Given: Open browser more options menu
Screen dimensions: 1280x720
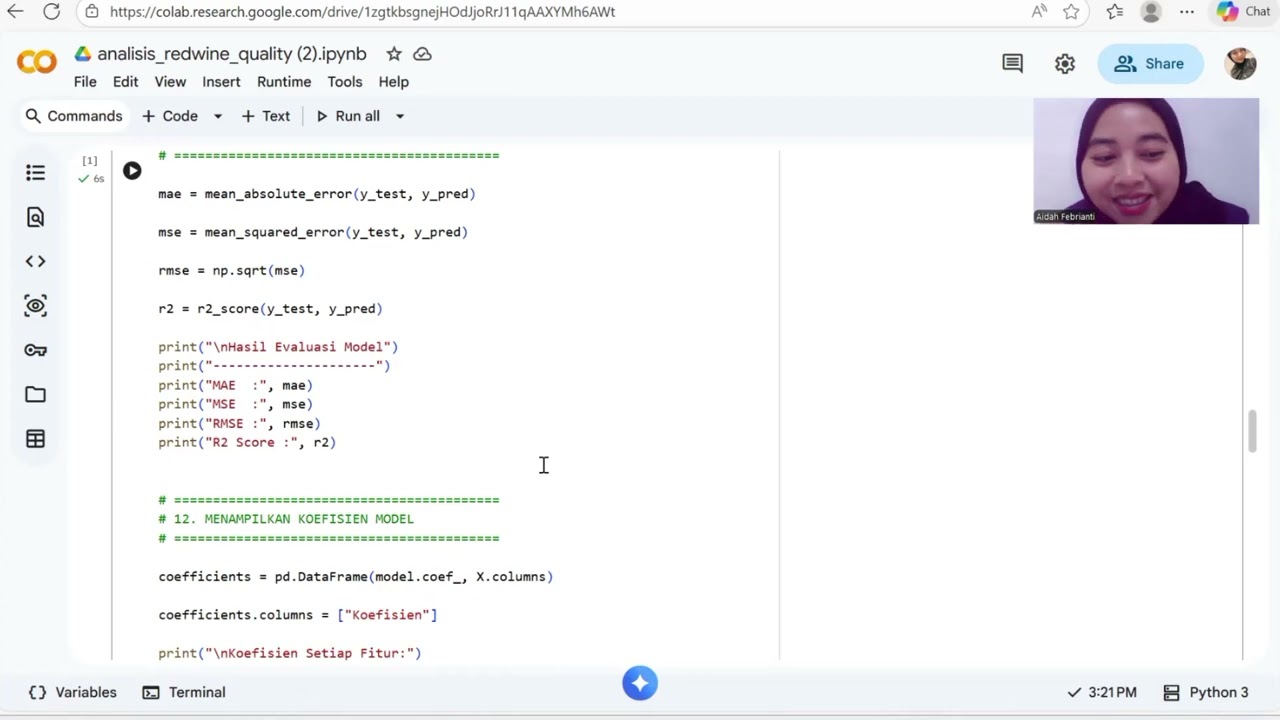Looking at the screenshot, I should point(1187,12).
